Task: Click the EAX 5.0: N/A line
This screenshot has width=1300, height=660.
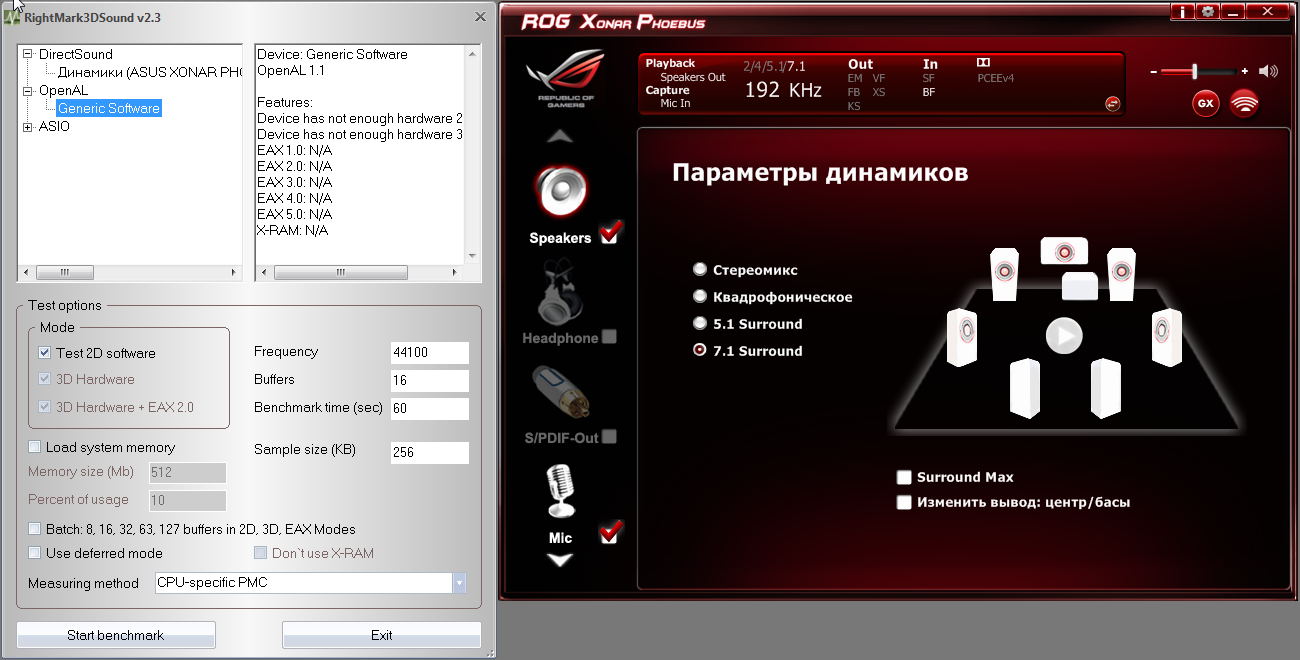Action: (294, 214)
